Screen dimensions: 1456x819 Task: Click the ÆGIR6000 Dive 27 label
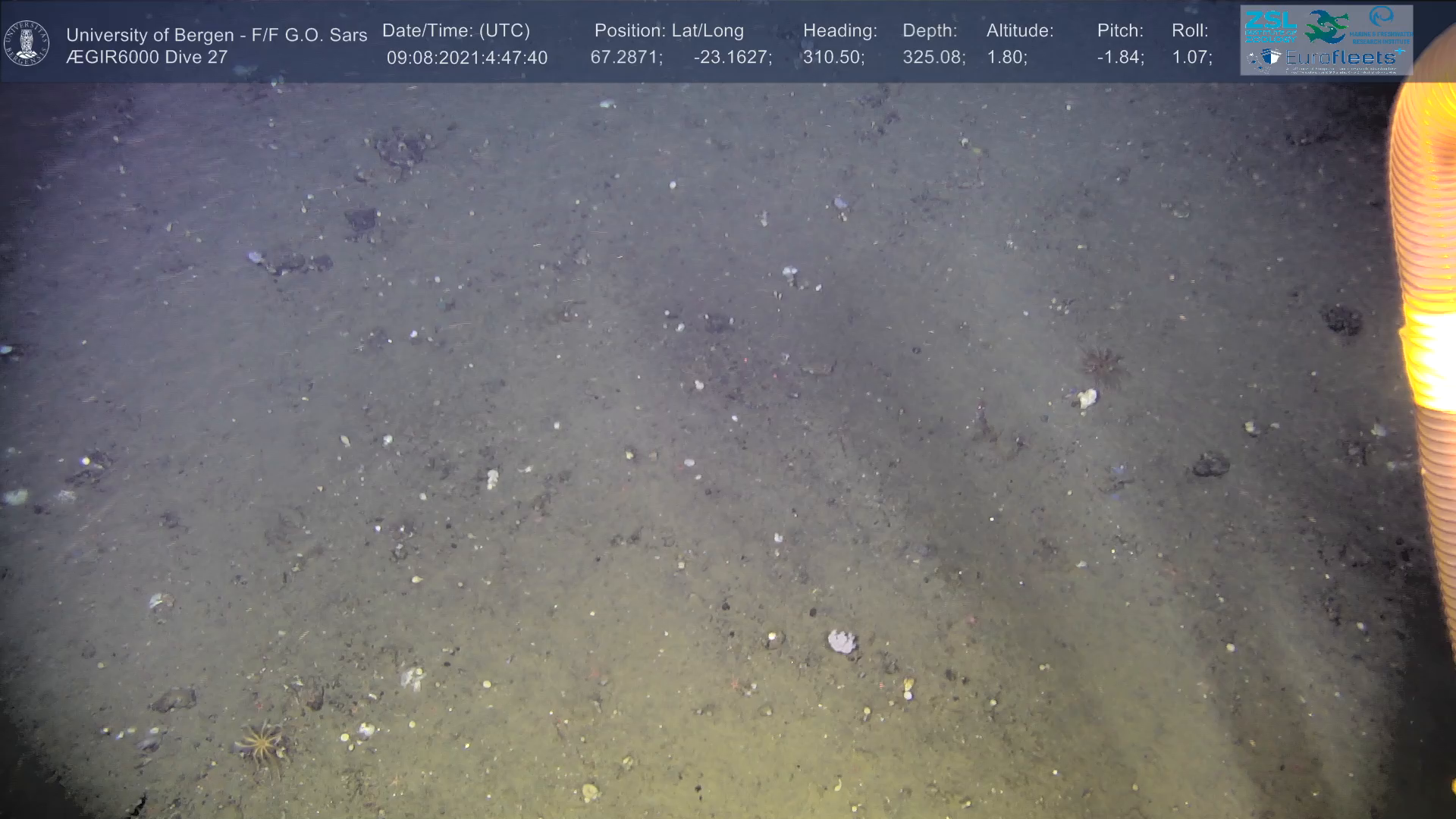coord(146,57)
